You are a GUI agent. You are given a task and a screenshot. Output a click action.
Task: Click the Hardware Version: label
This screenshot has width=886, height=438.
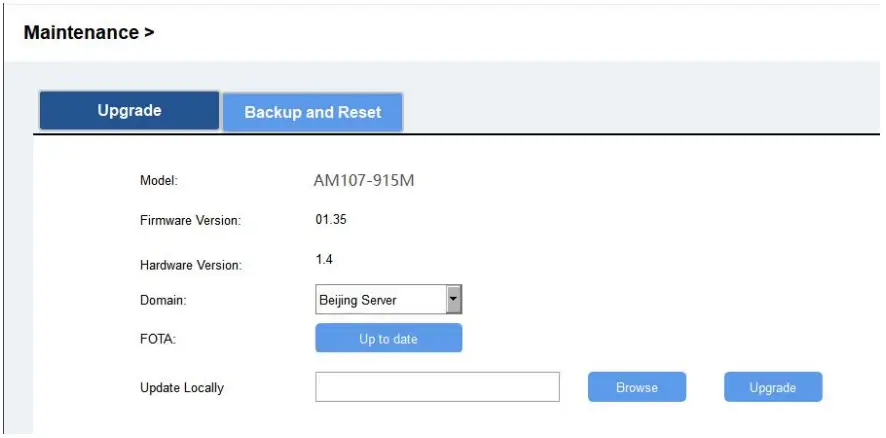191,265
